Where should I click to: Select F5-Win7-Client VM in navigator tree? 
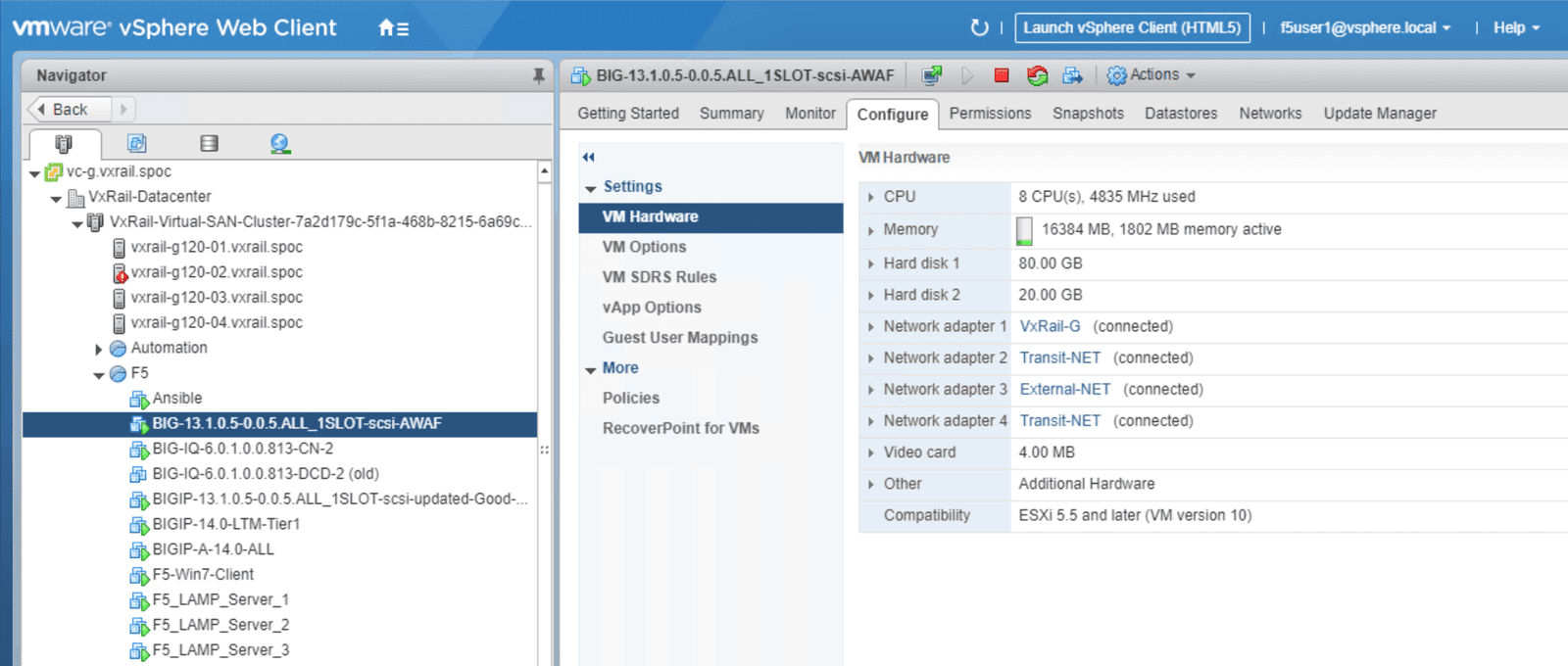pos(203,575)
